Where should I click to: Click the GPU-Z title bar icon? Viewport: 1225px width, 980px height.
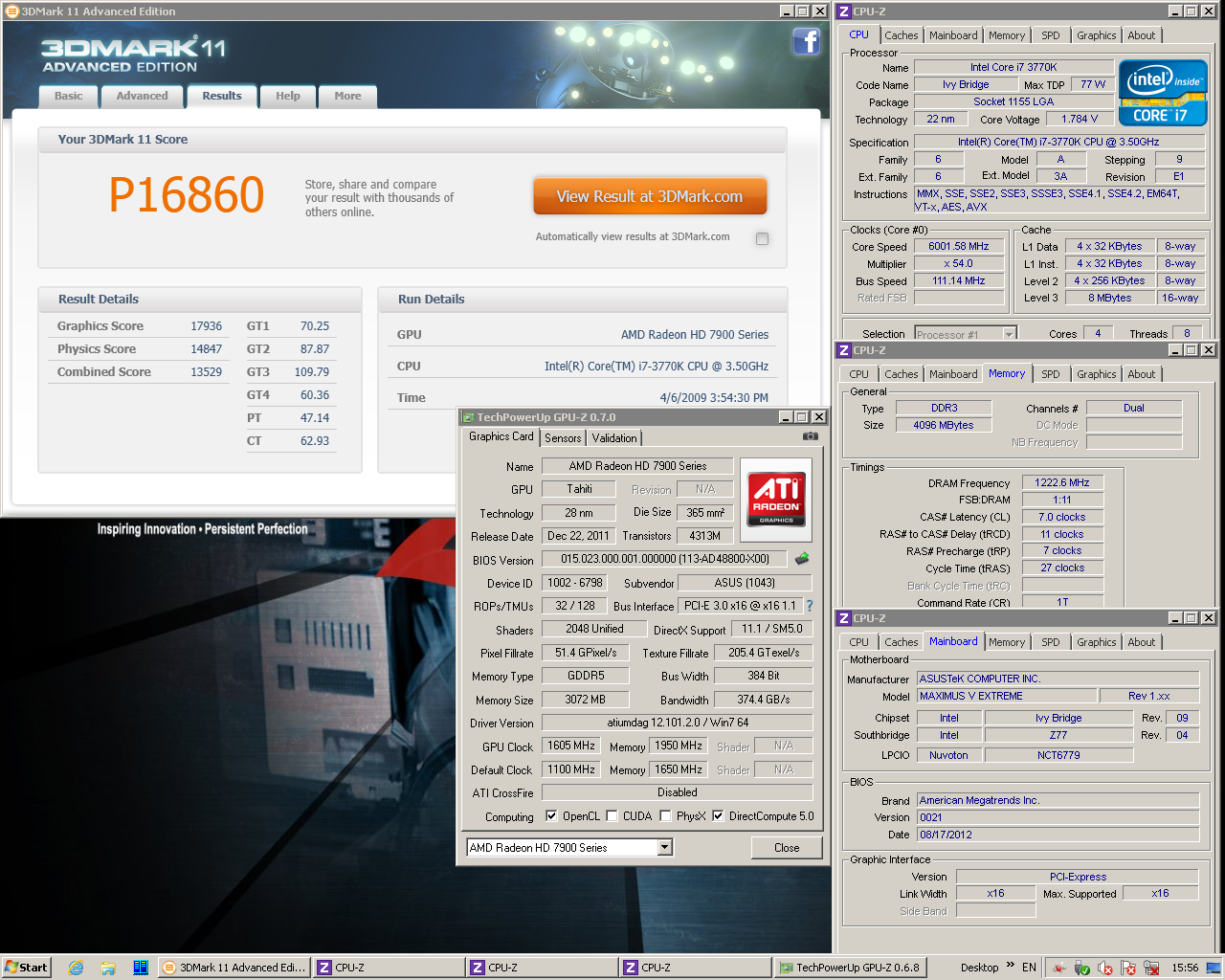[468, 417]
